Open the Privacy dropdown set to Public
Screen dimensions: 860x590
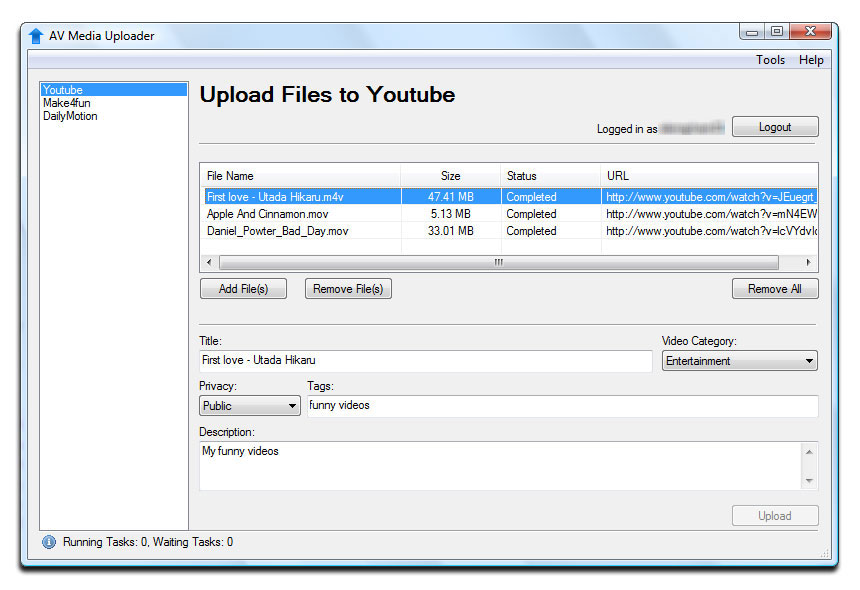(250, 406)
